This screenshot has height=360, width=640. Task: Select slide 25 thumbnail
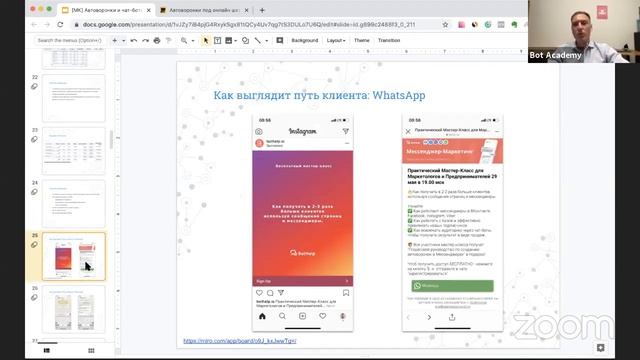coord(73,256)
